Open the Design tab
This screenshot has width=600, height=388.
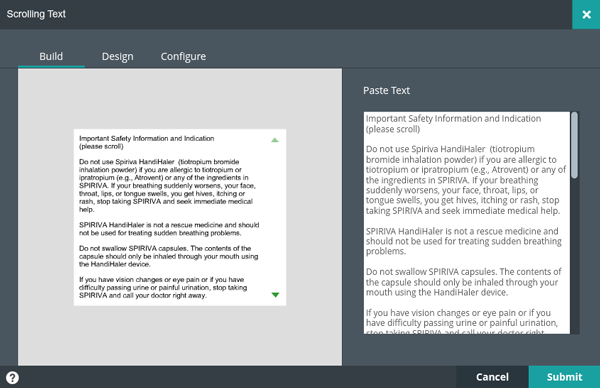pos(117,57)
